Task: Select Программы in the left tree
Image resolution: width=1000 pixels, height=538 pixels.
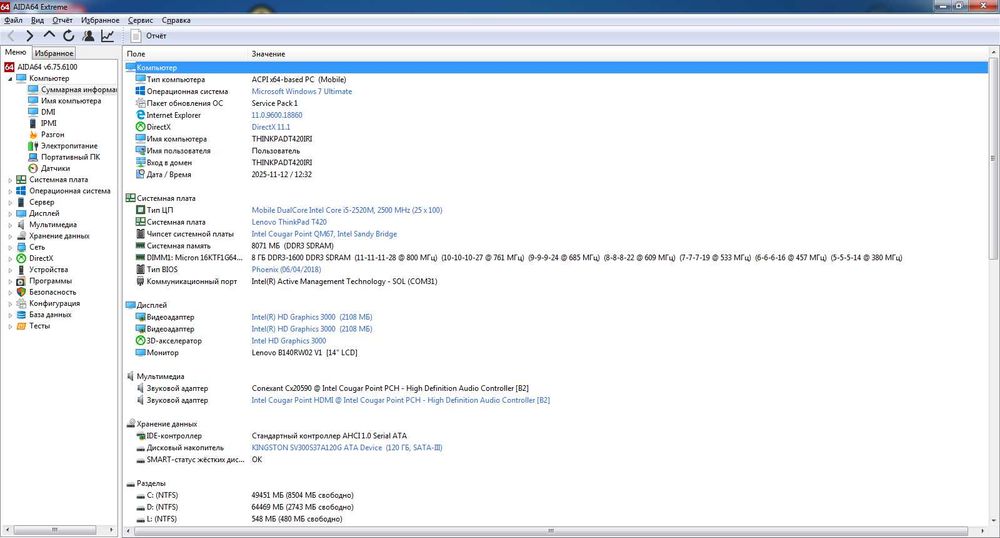Action: pyautogui.click(x=50, y=281)
